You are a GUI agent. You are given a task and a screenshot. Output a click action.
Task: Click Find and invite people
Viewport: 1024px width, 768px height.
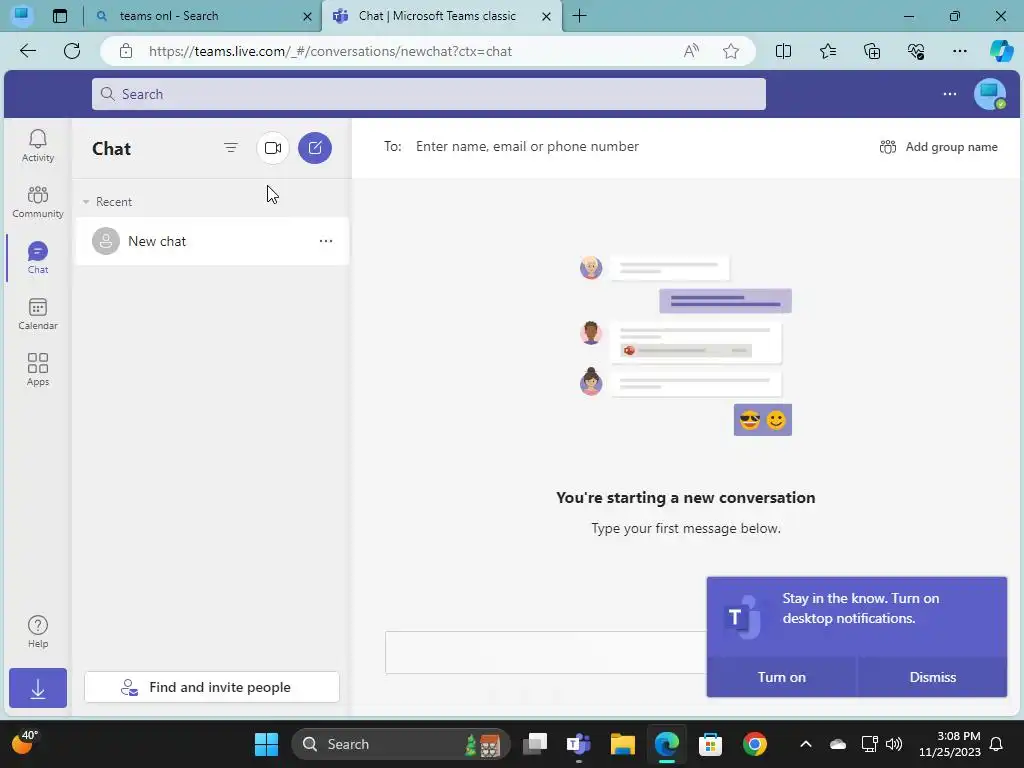(212, 687)
